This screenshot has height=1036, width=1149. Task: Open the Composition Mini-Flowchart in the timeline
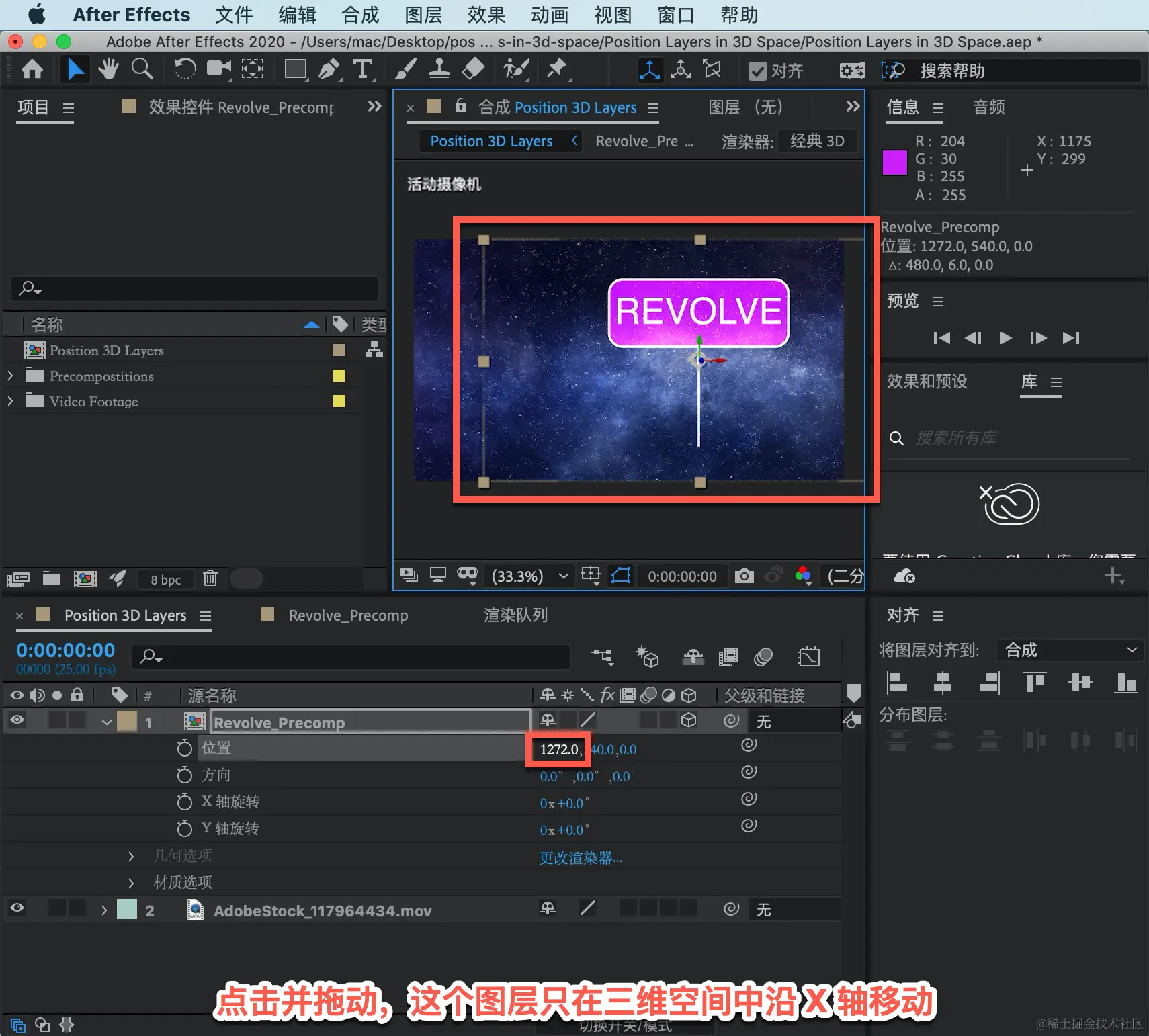point(602,656)
